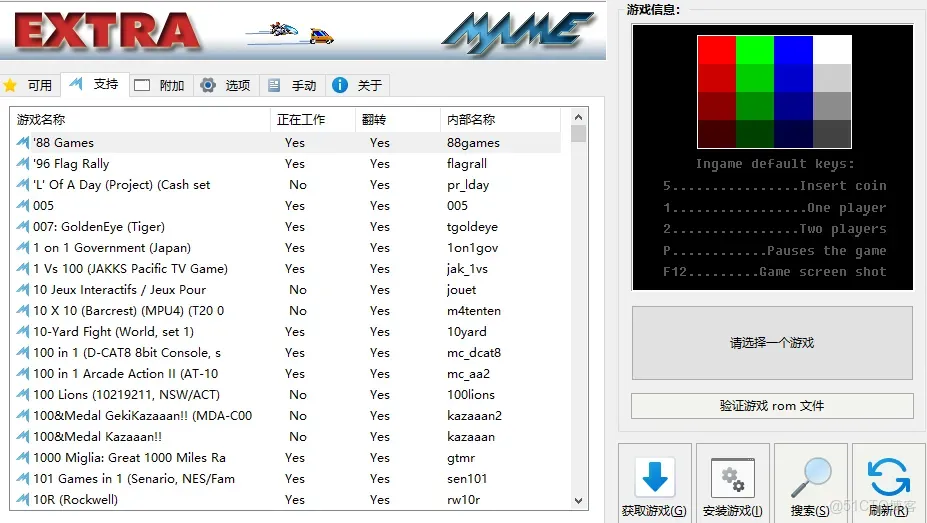
Task: Select 10-Yard Fight (World, set 1) row
Action: tap(286, 332)
